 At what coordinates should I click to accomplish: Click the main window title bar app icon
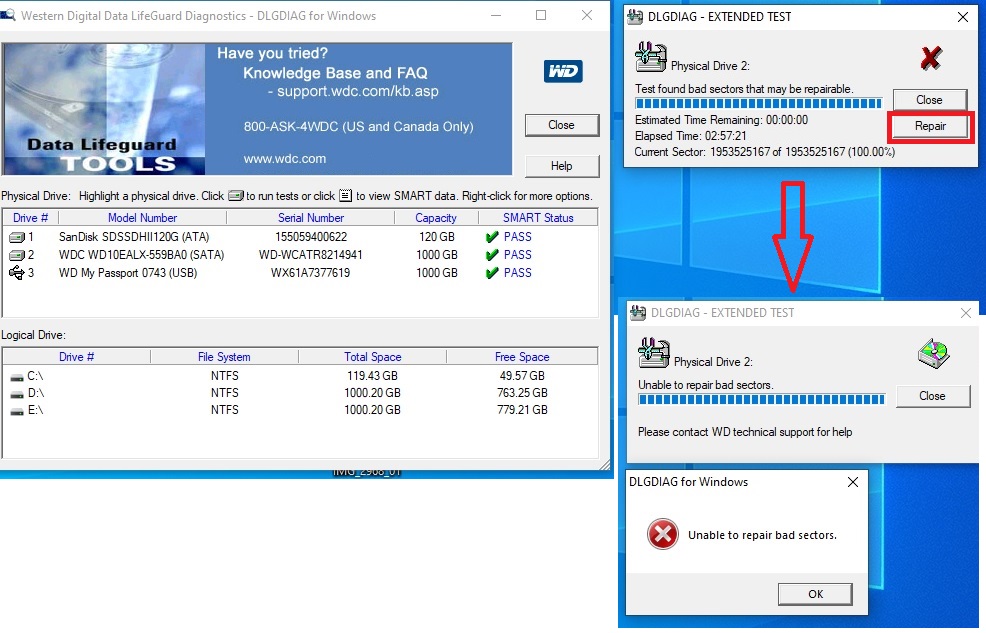(x=8, y=15)
